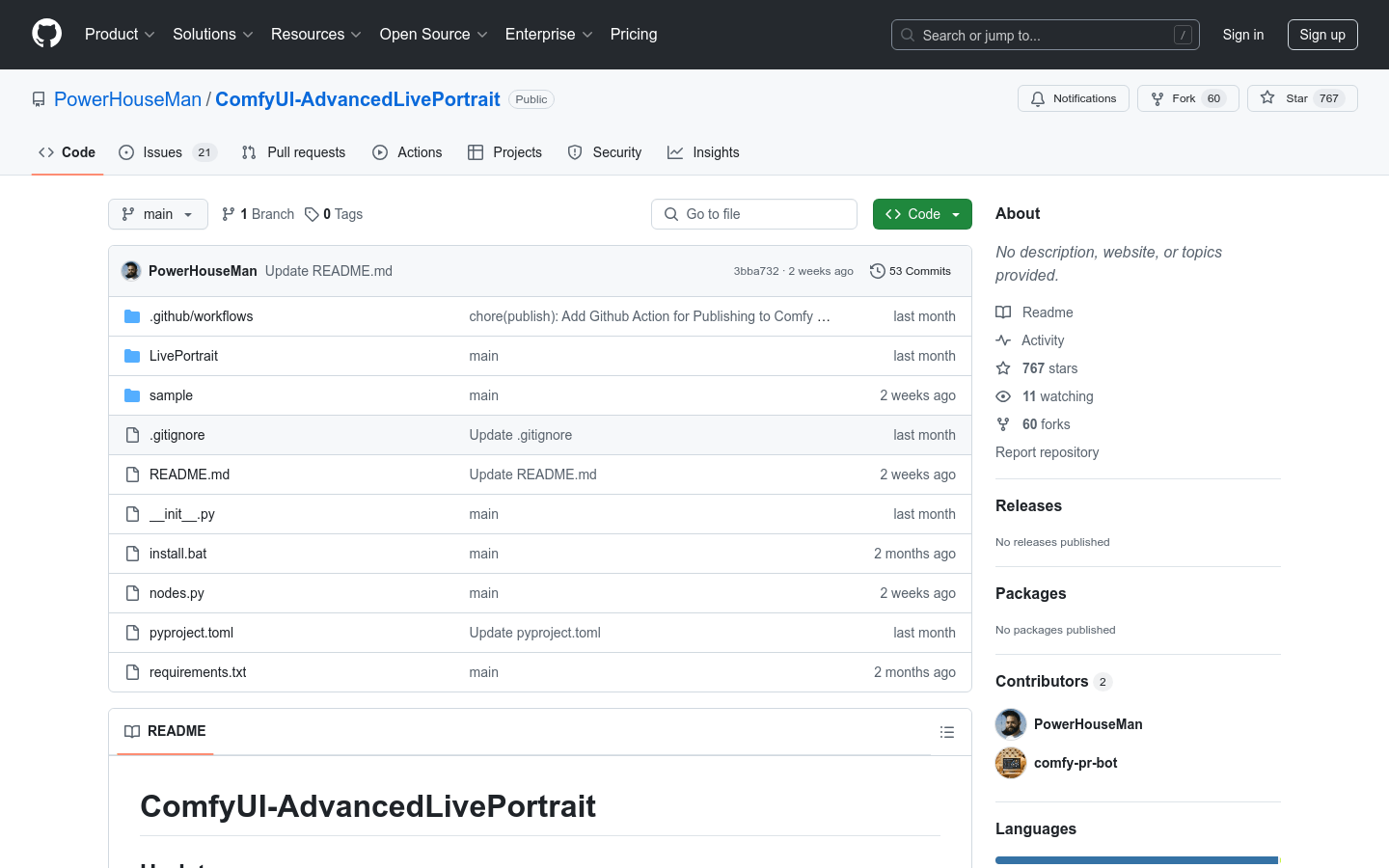Open PowerHouseMan contributor profile
Viewport: 1389px width, 868px height.
[1088, 724]
